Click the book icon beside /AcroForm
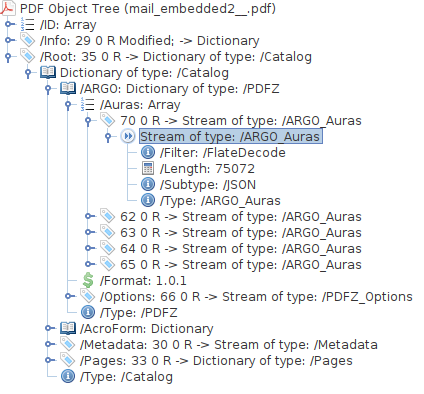This screenshot has width=424, height=394. click(x=68, y=328)
